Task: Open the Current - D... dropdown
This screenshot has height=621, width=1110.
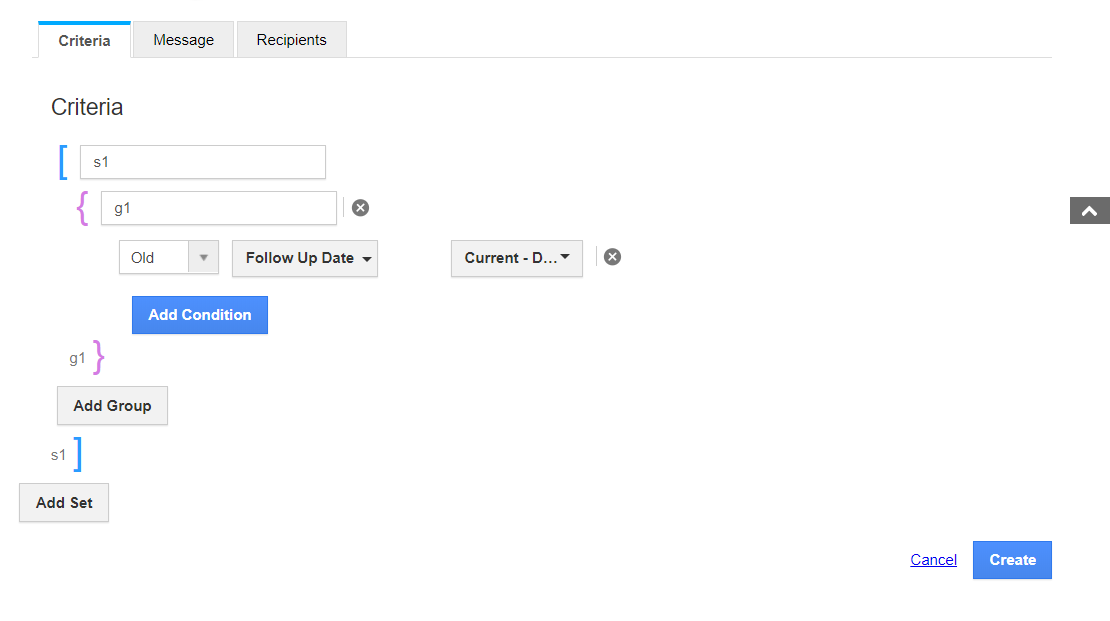Action: 516,258
